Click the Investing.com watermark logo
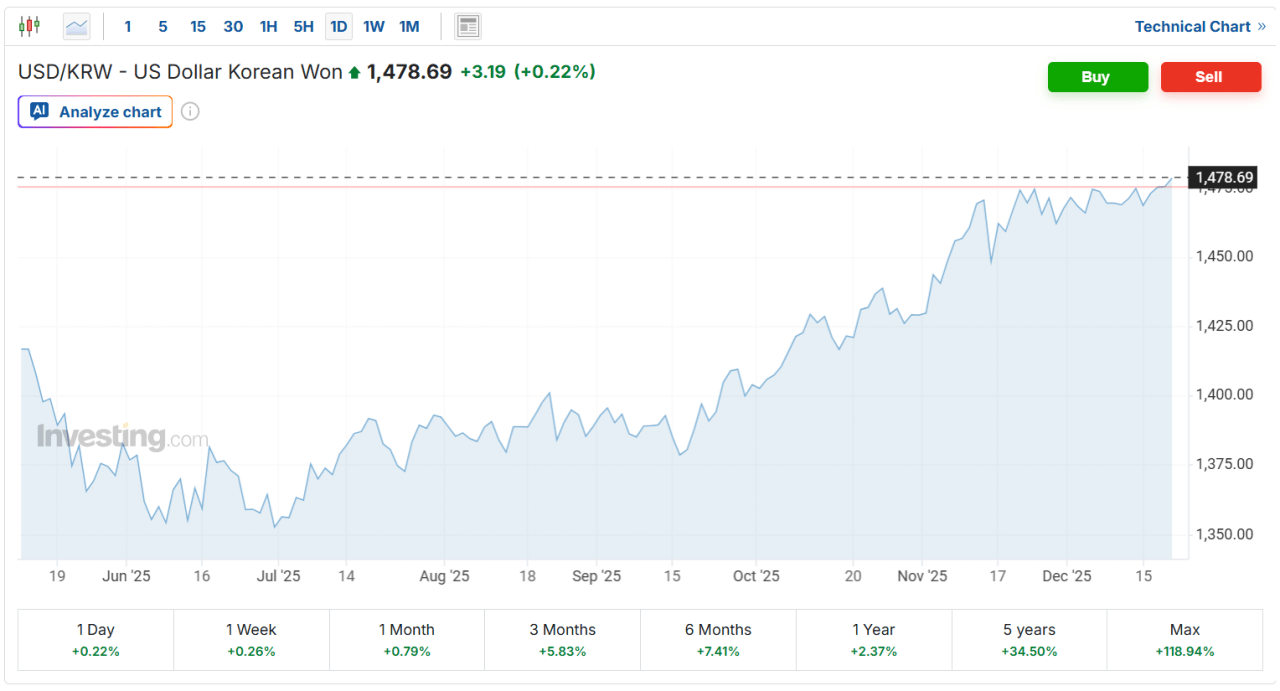The width and height of the screenshot is (1280, 691). point(122,437)
